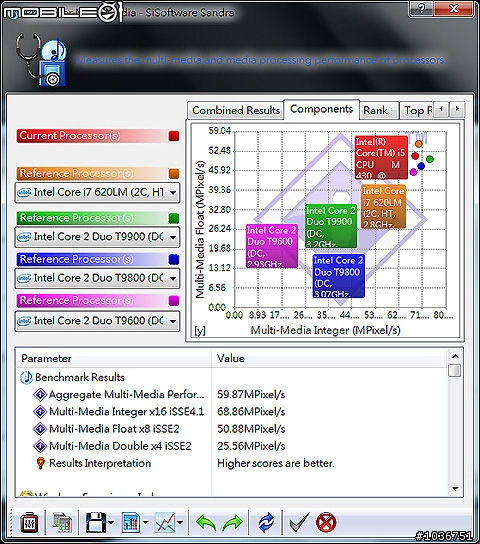The width and height of the screenshot is (480, 544).
Task: Click the 68.86MPixel/s value
Action: coord(251,411)
